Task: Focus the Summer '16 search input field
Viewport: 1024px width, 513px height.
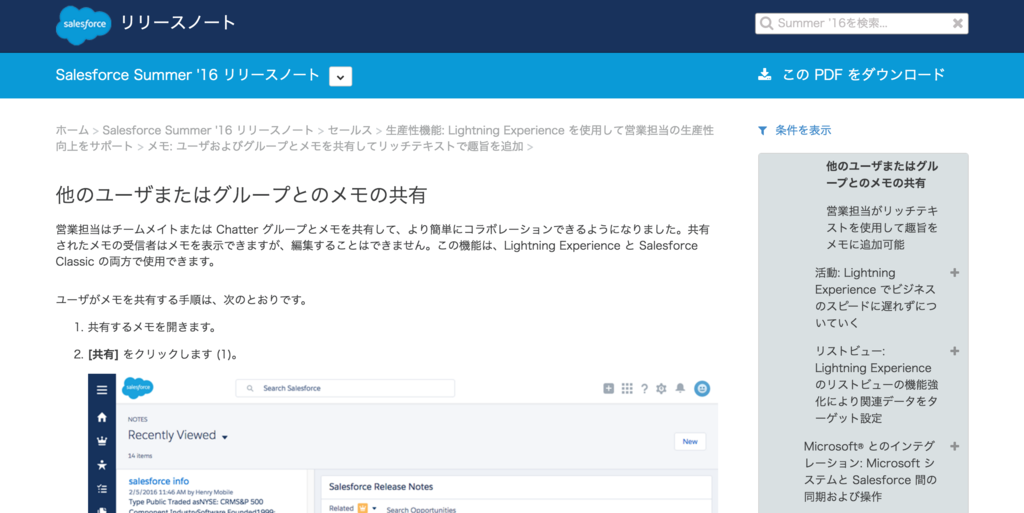Action: (x=861, y=23)
